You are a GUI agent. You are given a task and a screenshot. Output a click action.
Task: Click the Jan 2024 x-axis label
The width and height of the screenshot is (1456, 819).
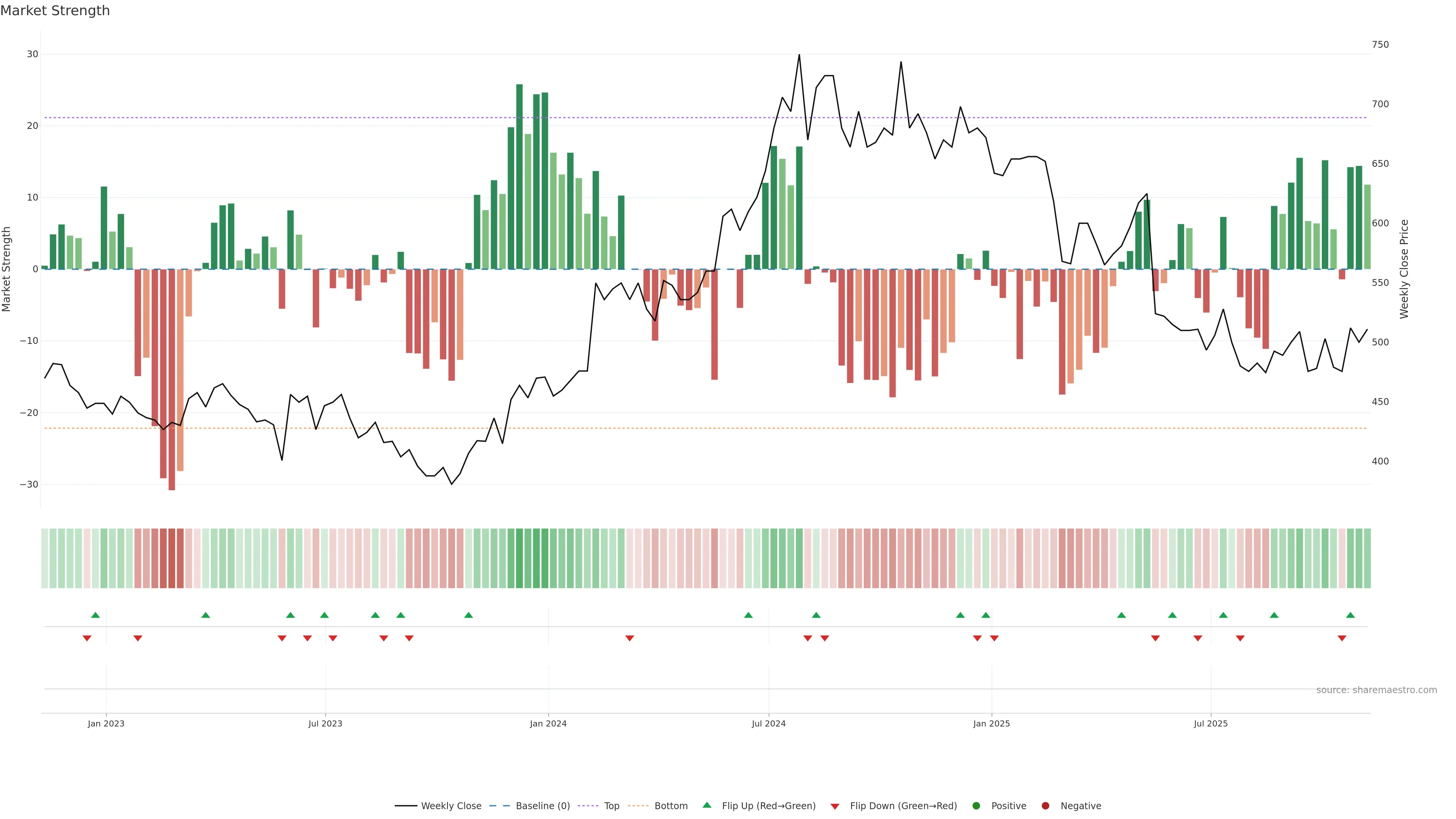pyautogui.click(x=548, y=723)
